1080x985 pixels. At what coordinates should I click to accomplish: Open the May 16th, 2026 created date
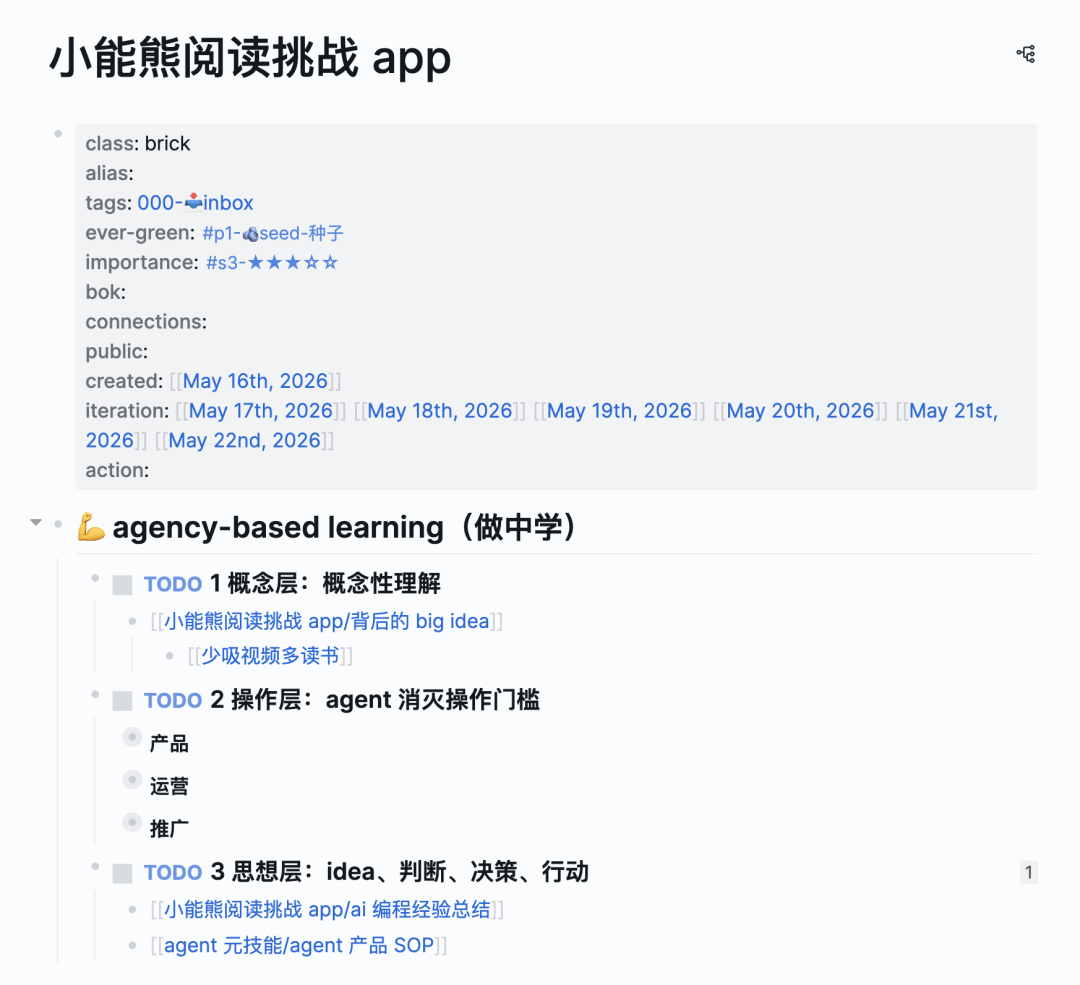click(x=255, y=381)
